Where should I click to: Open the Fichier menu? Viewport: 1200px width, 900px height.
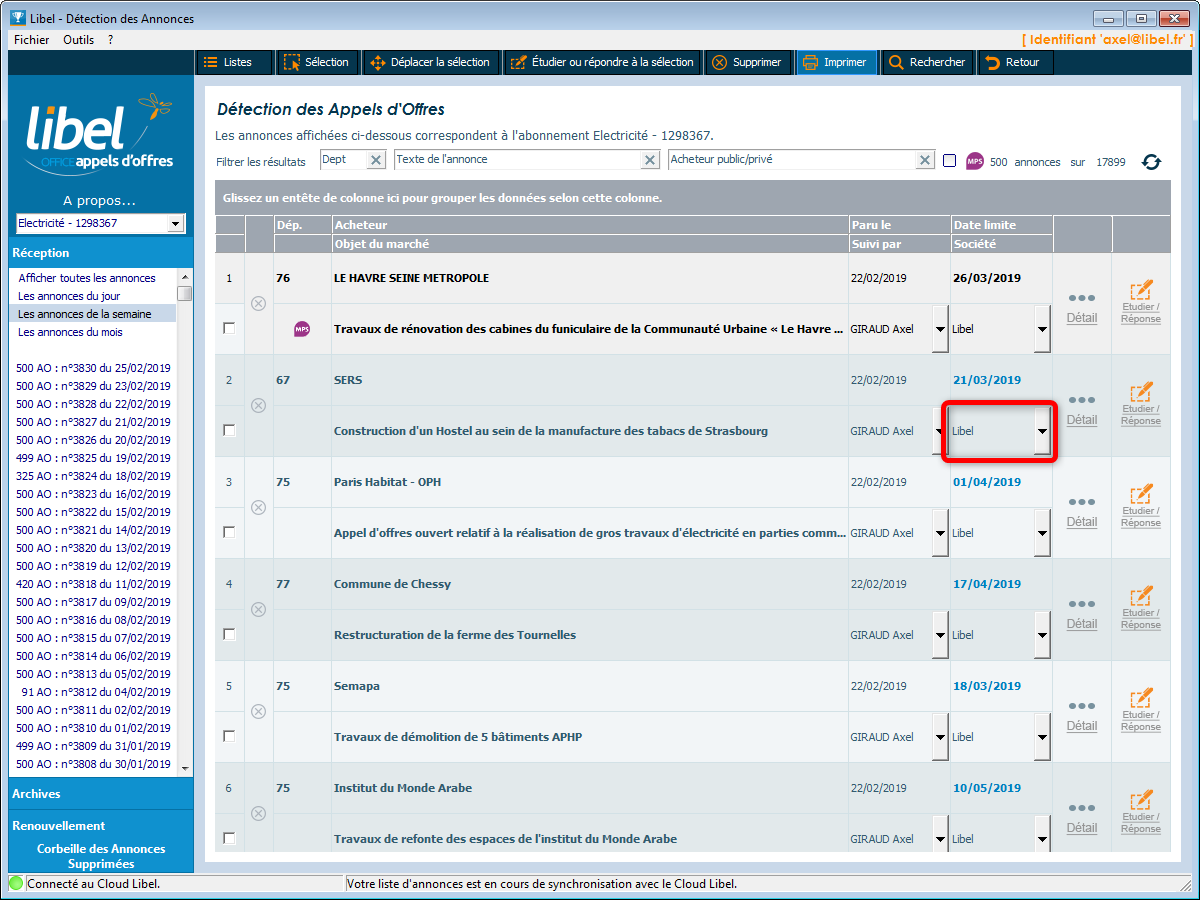(x=32, y=39)
